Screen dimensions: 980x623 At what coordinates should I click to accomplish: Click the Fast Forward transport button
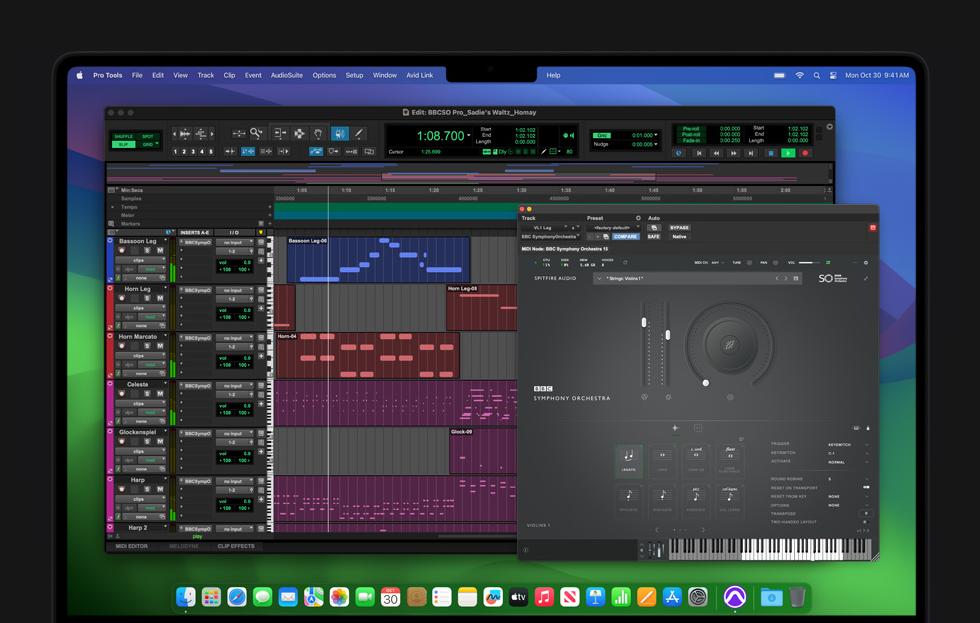(x=734, y=153)
